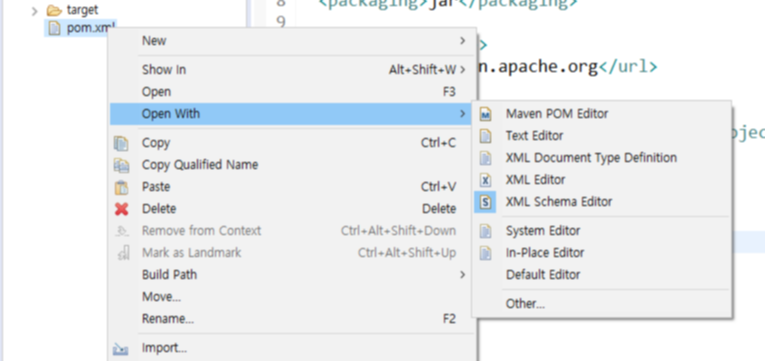Select Show In menu entry

tap(292, 70)
